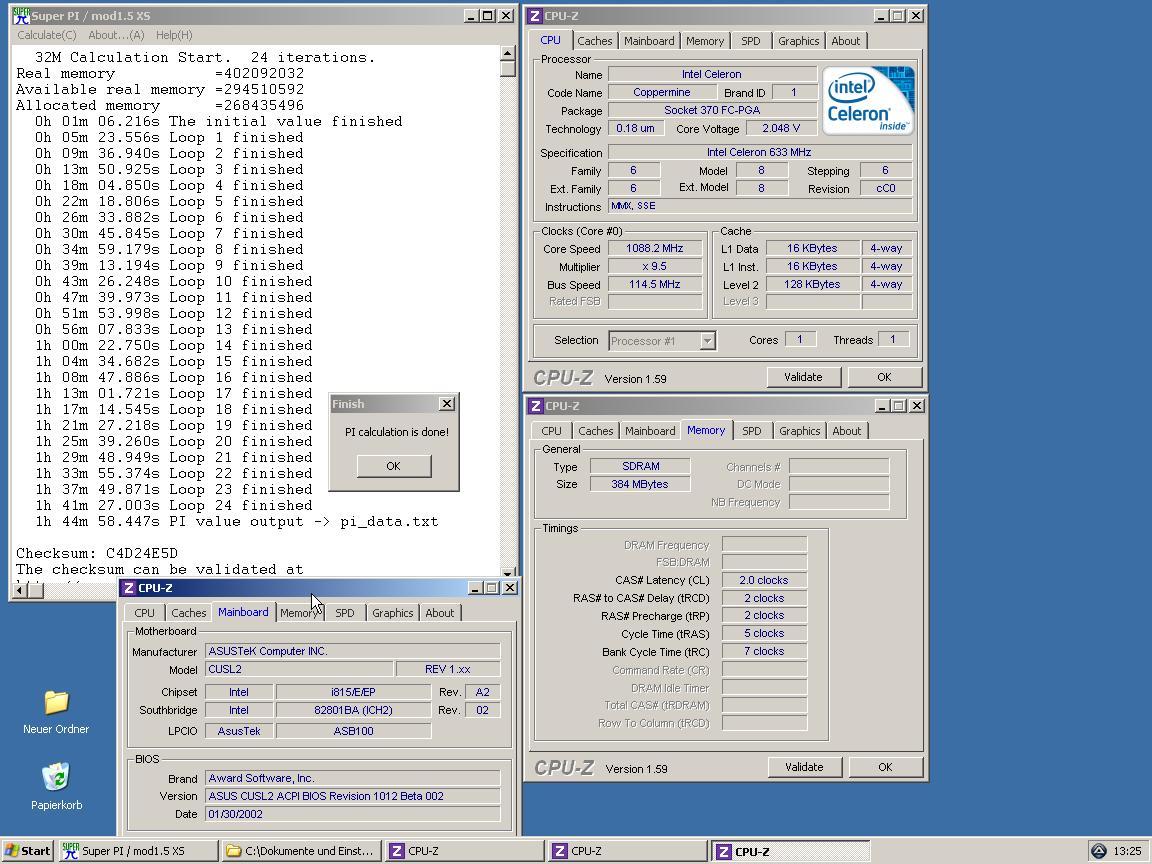
Task: Click the CPU-Z icon in the CPU window title bar
Action: (536, 15)
